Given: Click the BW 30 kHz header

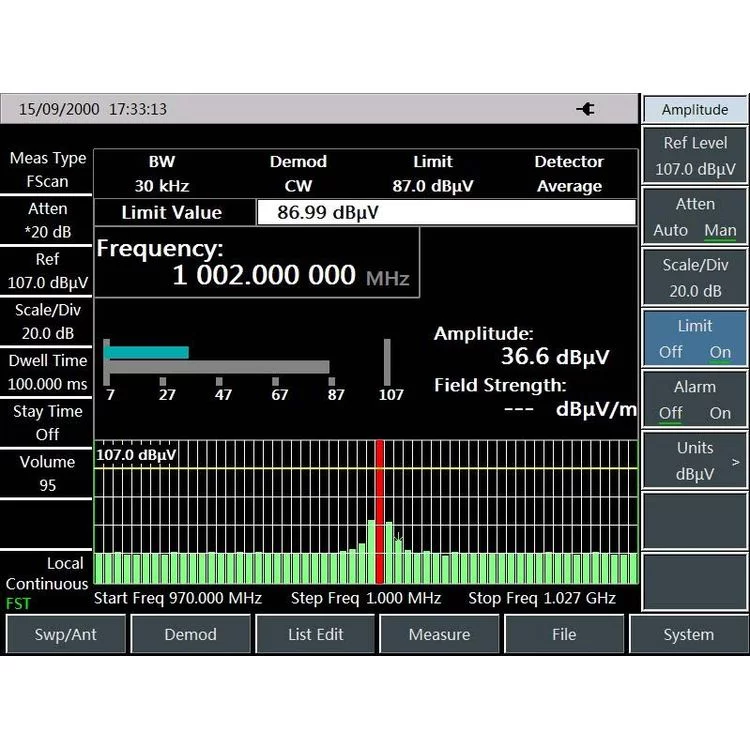Looking at the screenshot, I should point(162,174).
